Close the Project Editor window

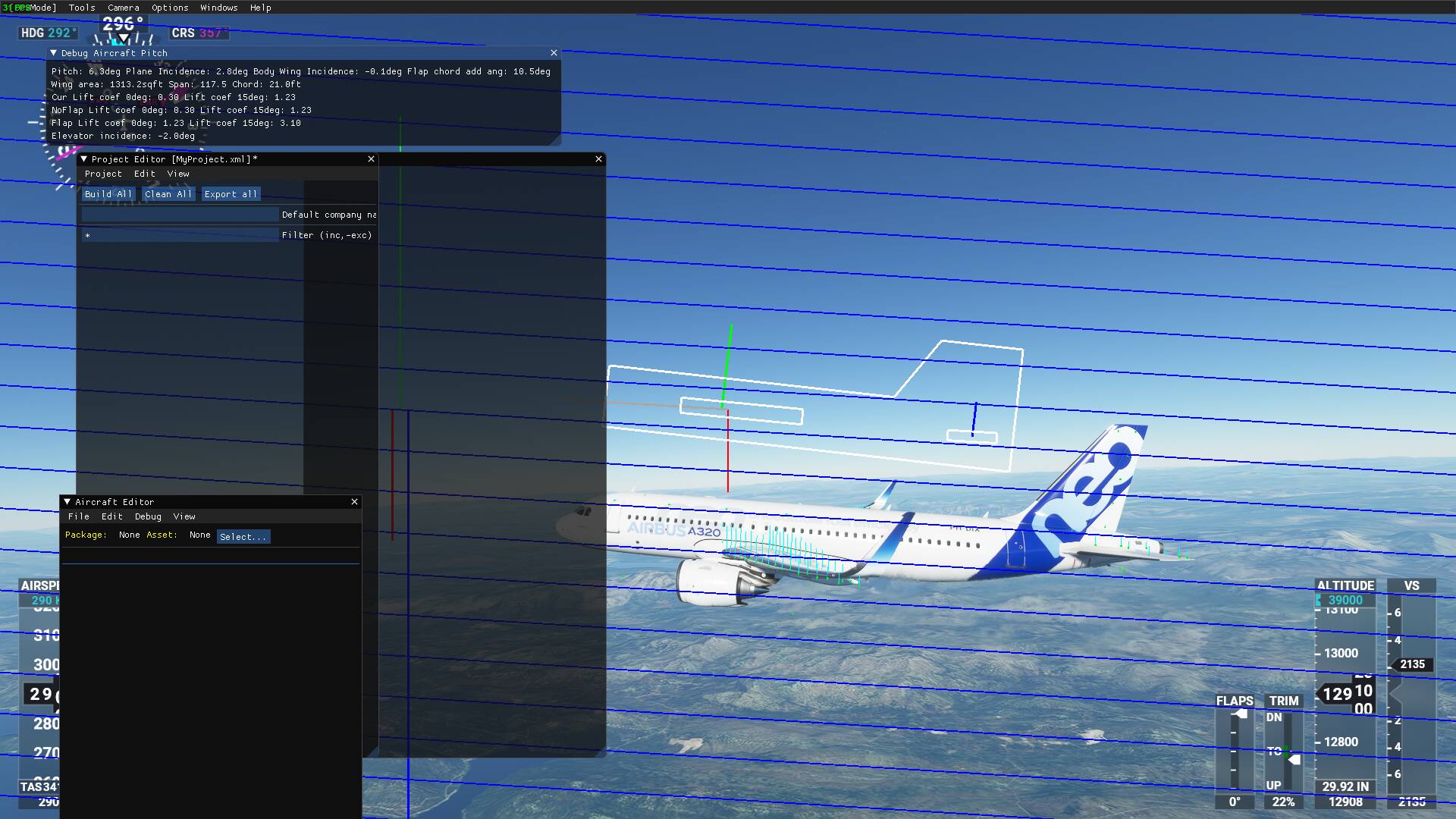[x=371, y=159]
